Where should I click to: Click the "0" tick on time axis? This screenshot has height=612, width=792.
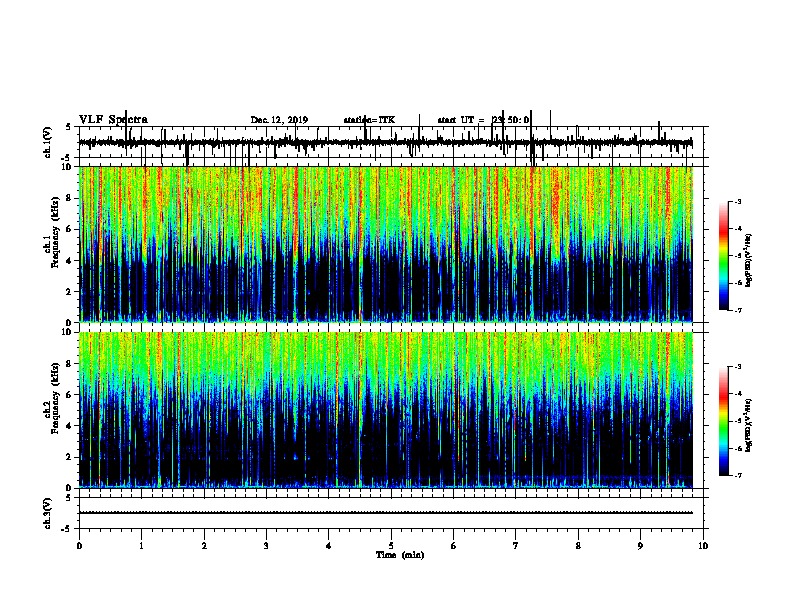pyautogui.click(x=79, y=546)
